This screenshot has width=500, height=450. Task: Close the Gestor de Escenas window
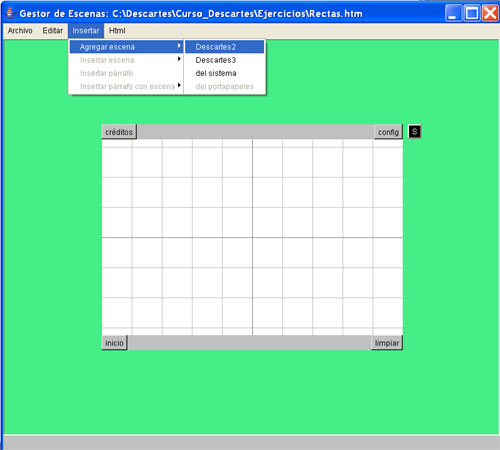coord(490,13)
